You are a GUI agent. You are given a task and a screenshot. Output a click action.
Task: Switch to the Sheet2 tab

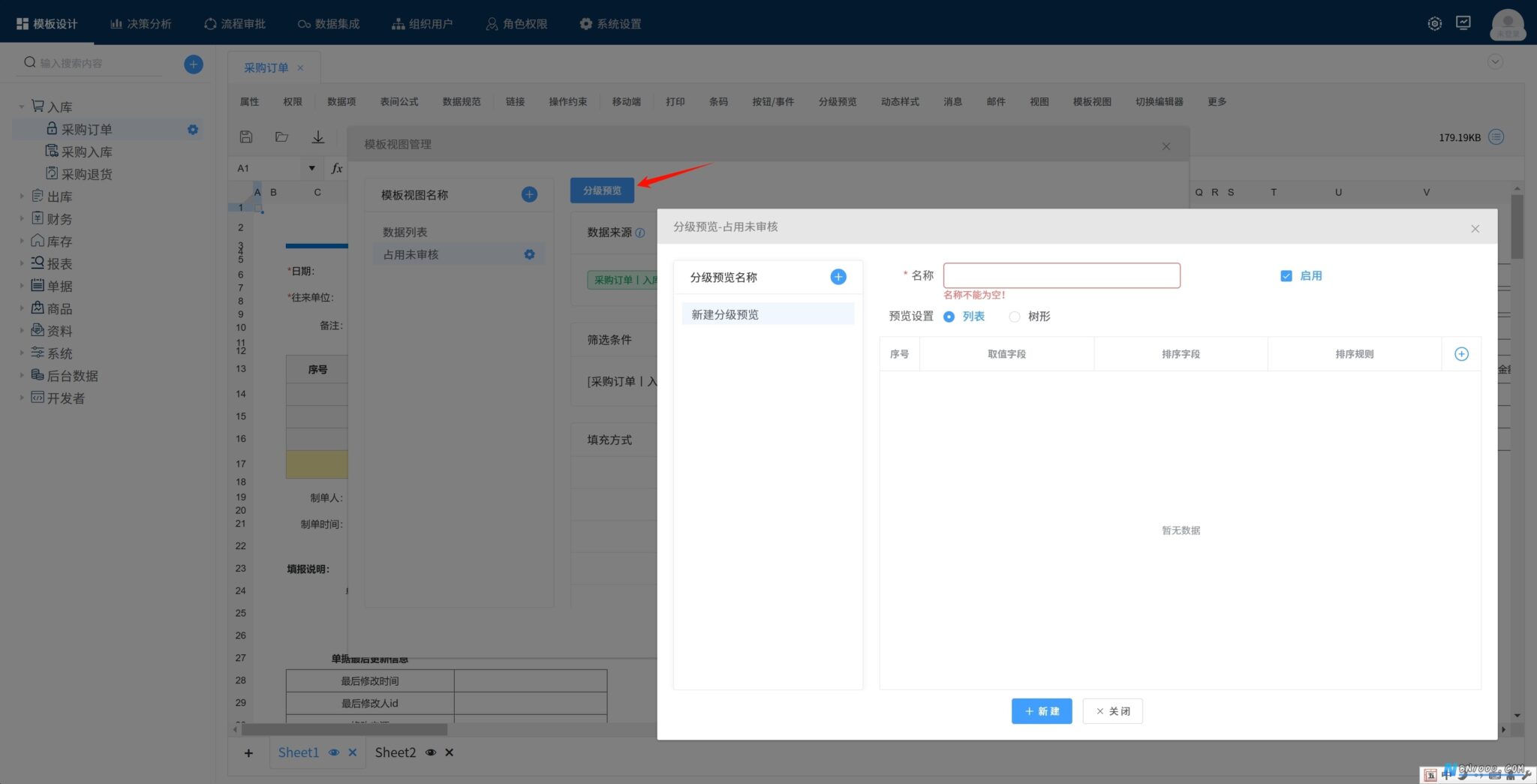pos(396,752)
